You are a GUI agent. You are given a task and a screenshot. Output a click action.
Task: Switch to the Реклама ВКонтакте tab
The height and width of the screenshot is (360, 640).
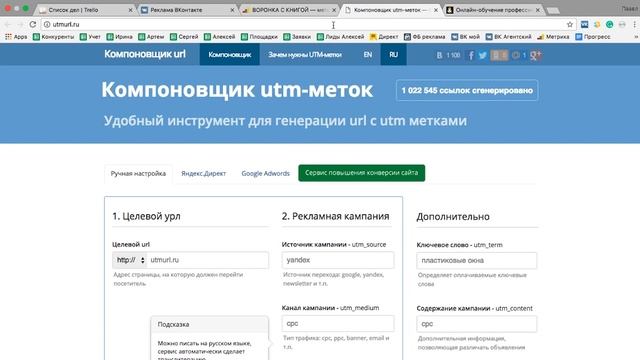[187, 10]
